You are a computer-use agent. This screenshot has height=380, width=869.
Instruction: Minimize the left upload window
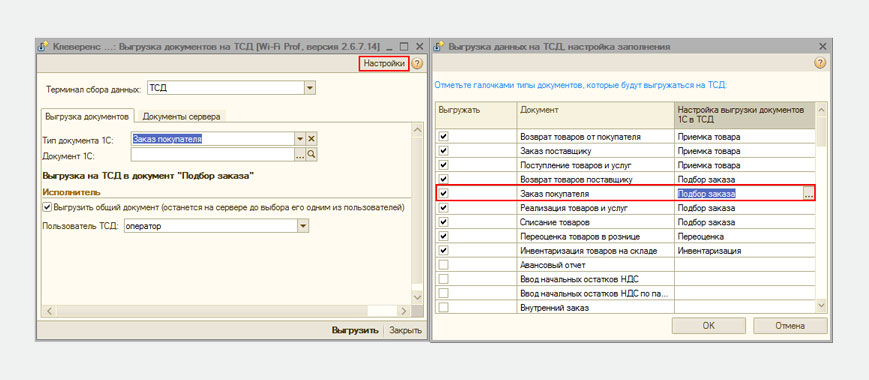pyautogui.click(x=391, y=47)
